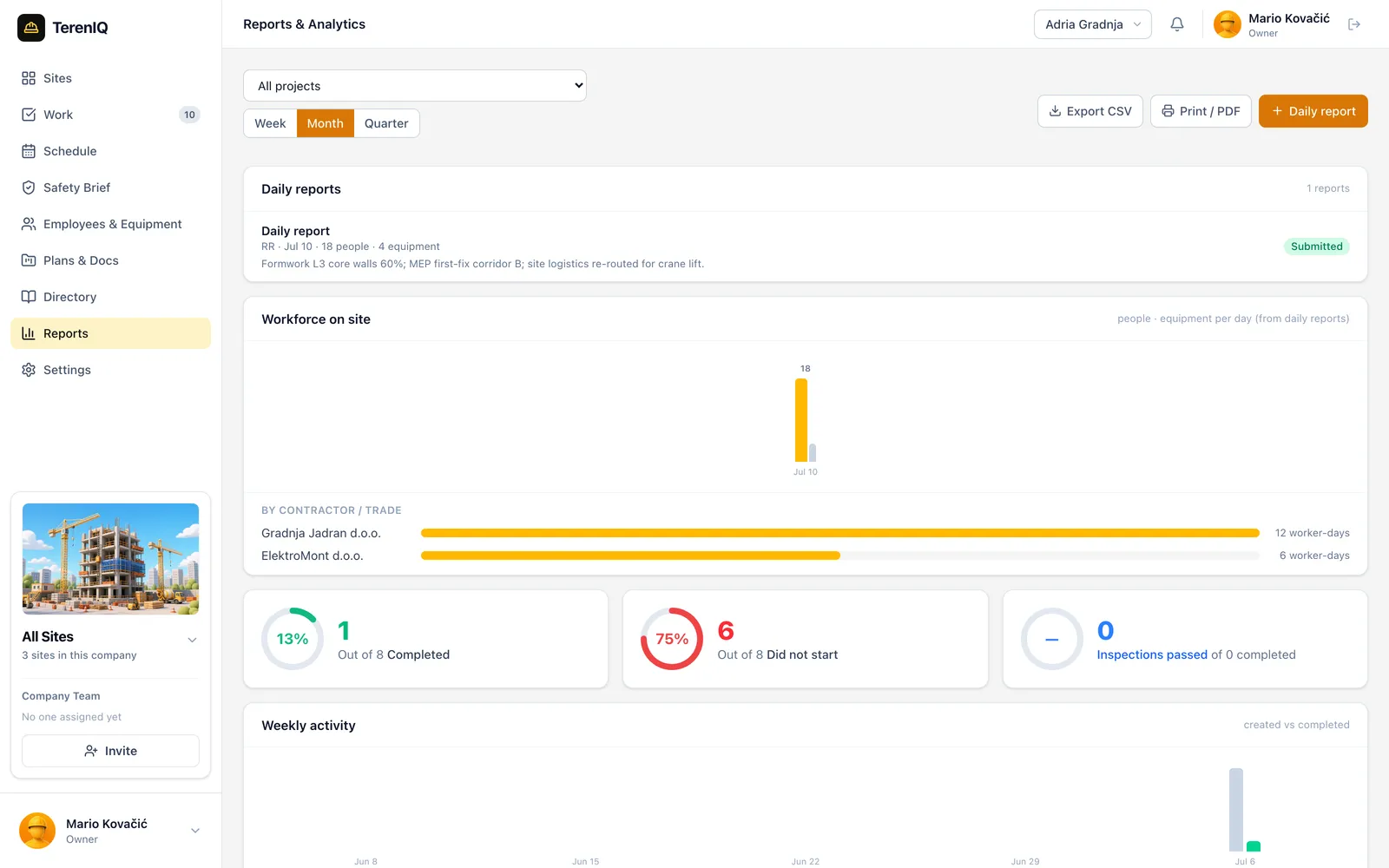Invite a team member
Viewport: 1389px width, 868px height.
[110, 751]
